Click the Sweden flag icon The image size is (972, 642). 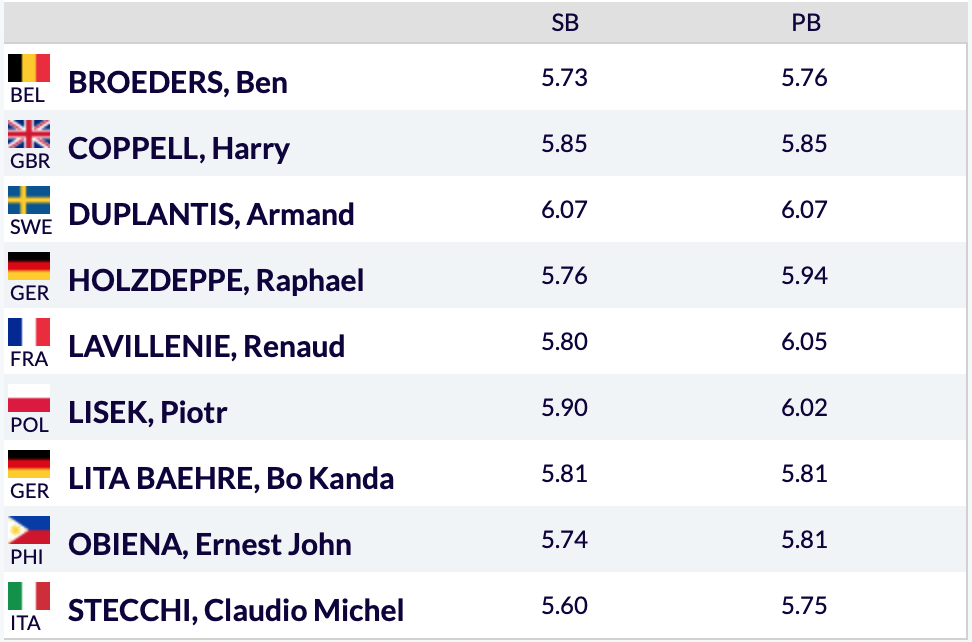pos(29,200)
